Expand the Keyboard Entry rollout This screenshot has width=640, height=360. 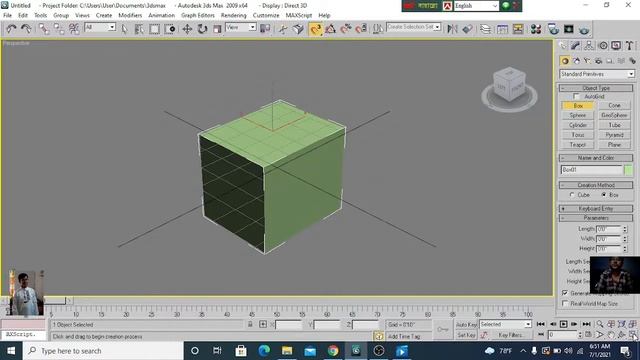point(596,209)
